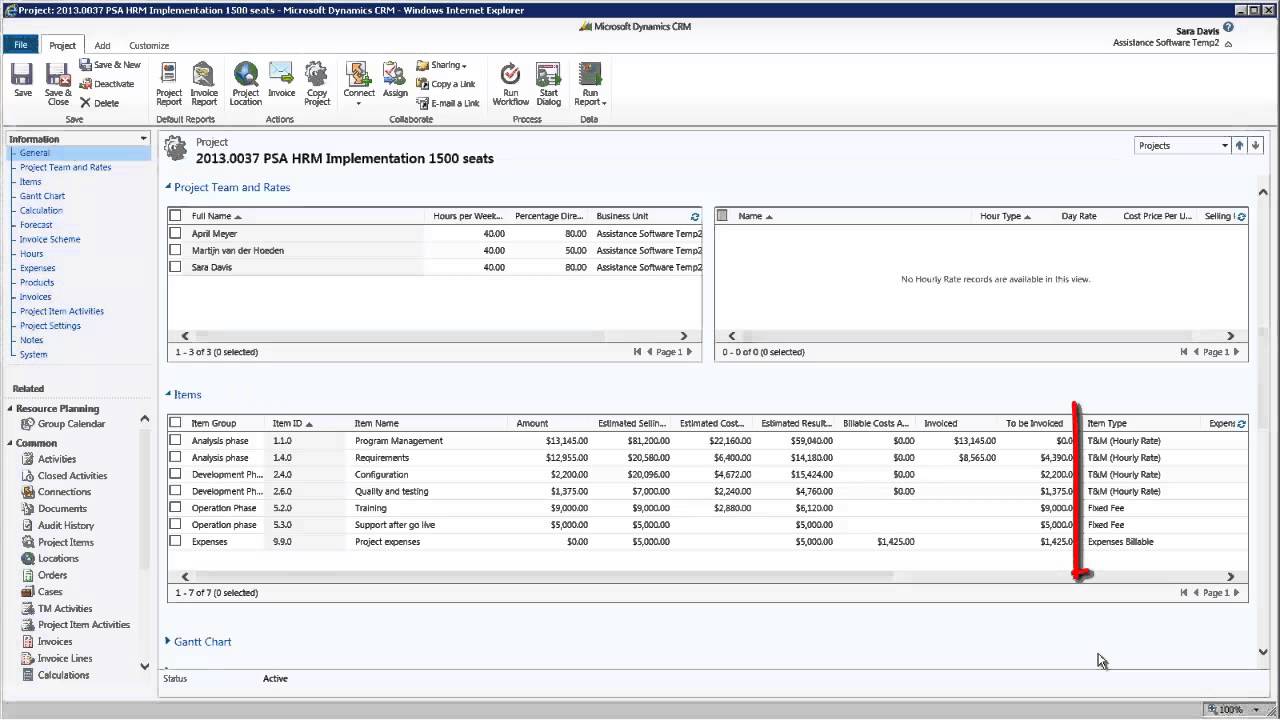Viewport: 1280px width, 720px height.
Task: Click the Sara Davis user name
Action: point(1196,31)
